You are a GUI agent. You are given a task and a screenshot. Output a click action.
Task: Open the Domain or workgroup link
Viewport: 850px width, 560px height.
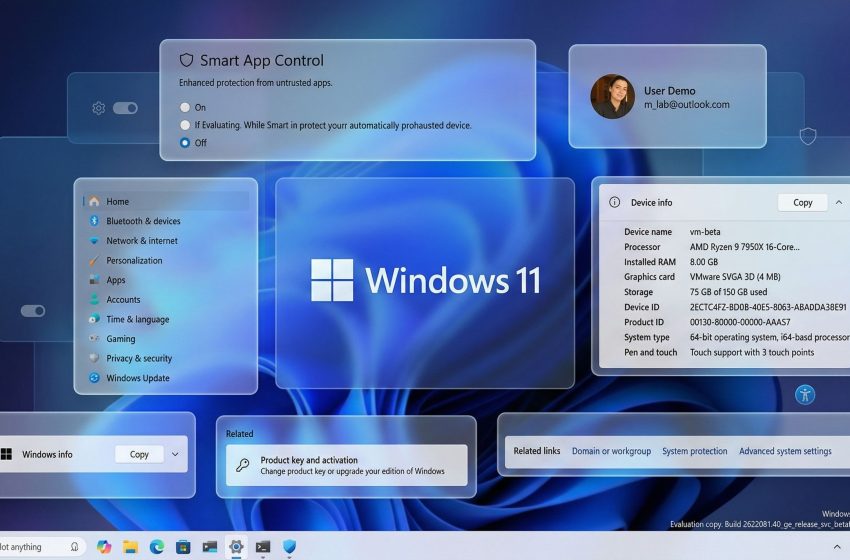(x=611, y=451)
